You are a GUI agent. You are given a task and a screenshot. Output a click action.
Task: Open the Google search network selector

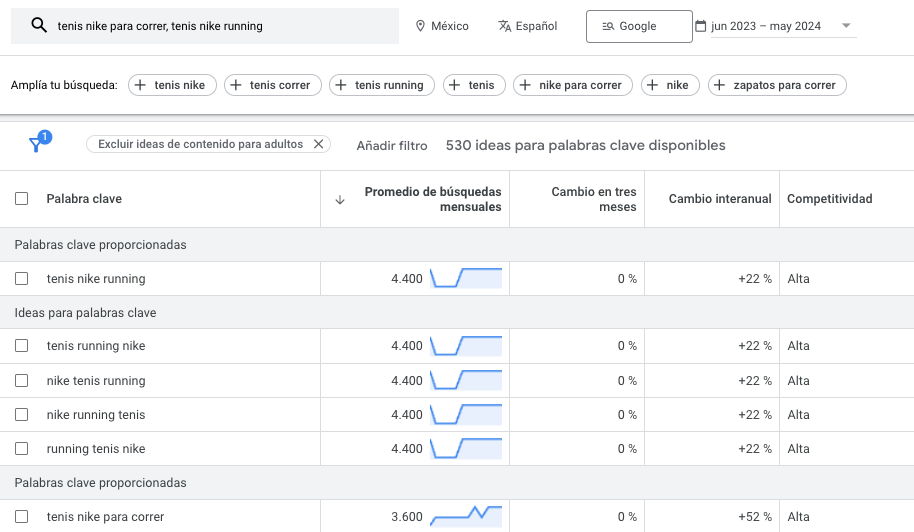639,26
